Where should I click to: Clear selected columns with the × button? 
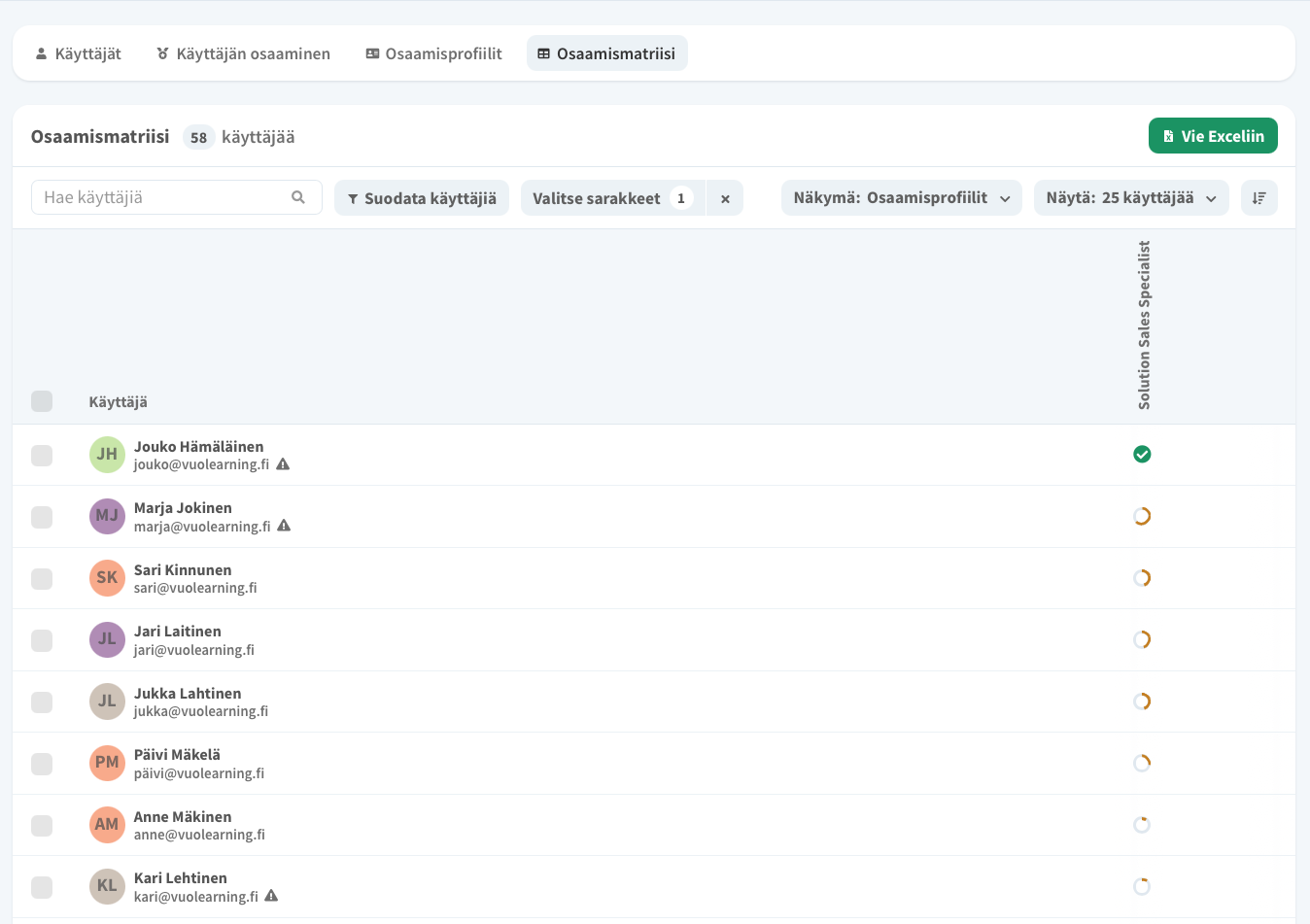point(725,198)
